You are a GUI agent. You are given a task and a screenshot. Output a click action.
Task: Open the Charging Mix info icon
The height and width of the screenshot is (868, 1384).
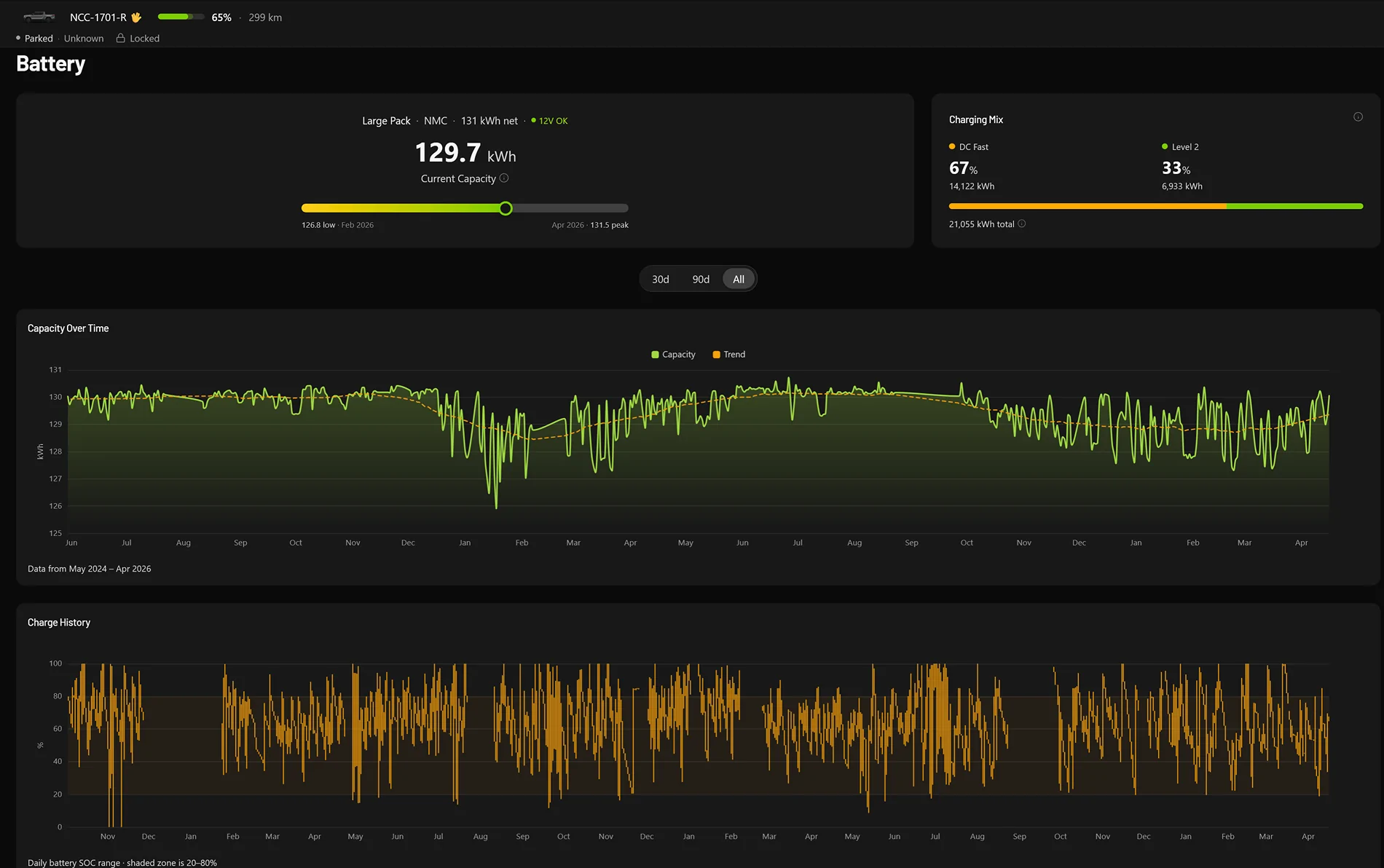click(1358, 117)
